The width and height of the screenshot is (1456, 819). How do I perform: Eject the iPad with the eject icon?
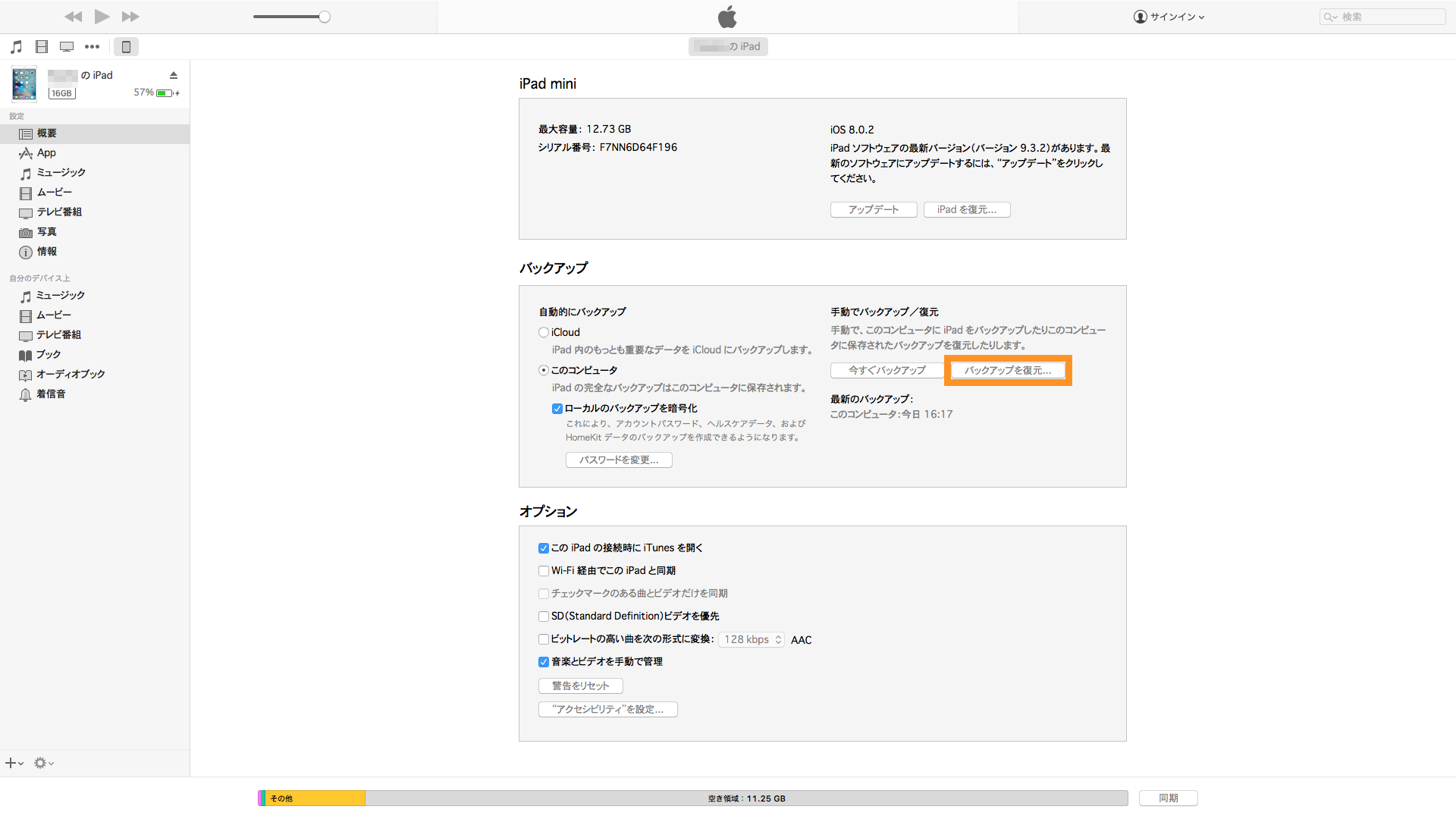[x=174, y=75]
